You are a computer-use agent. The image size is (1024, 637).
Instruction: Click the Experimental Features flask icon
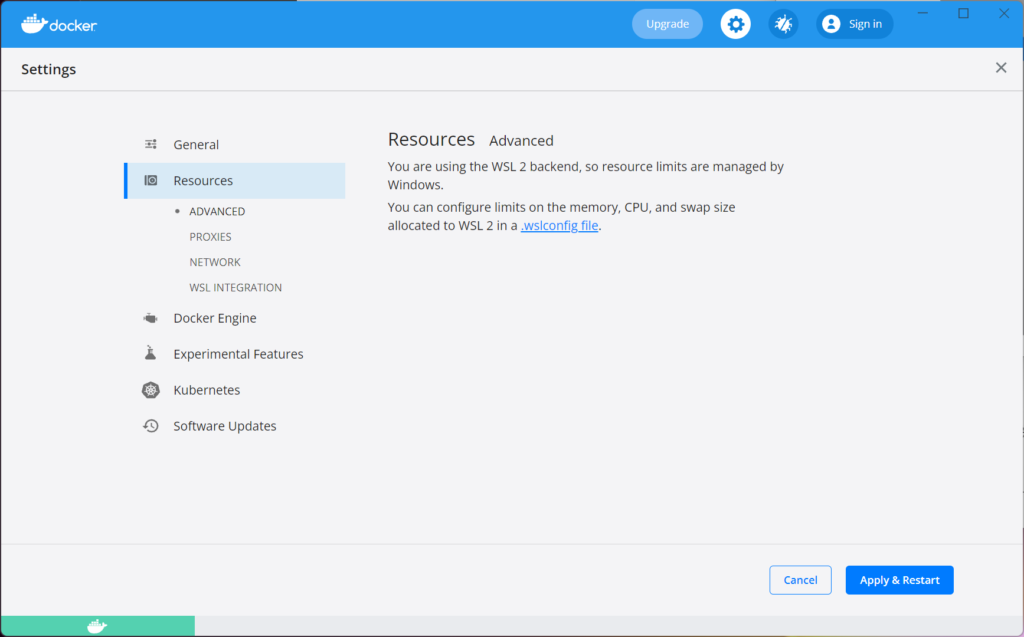click(x=150, y=353)
